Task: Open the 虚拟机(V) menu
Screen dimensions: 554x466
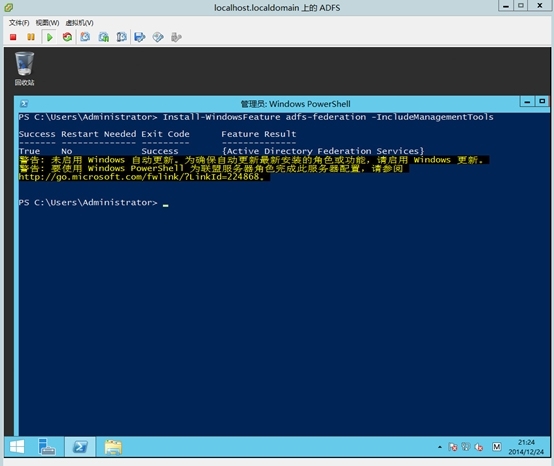Action: 79,23
